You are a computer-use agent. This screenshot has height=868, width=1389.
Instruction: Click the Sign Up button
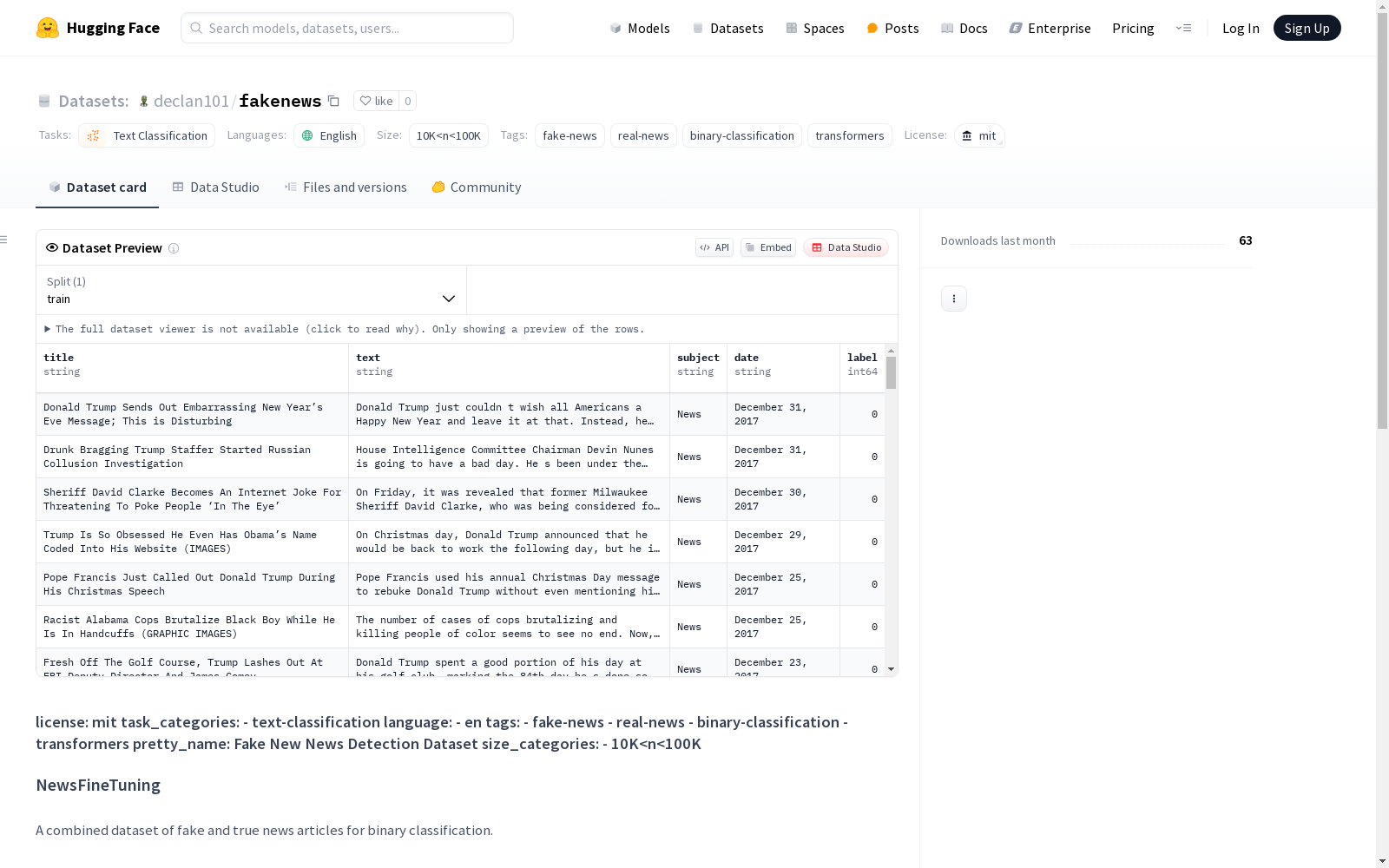[1307, 28]
